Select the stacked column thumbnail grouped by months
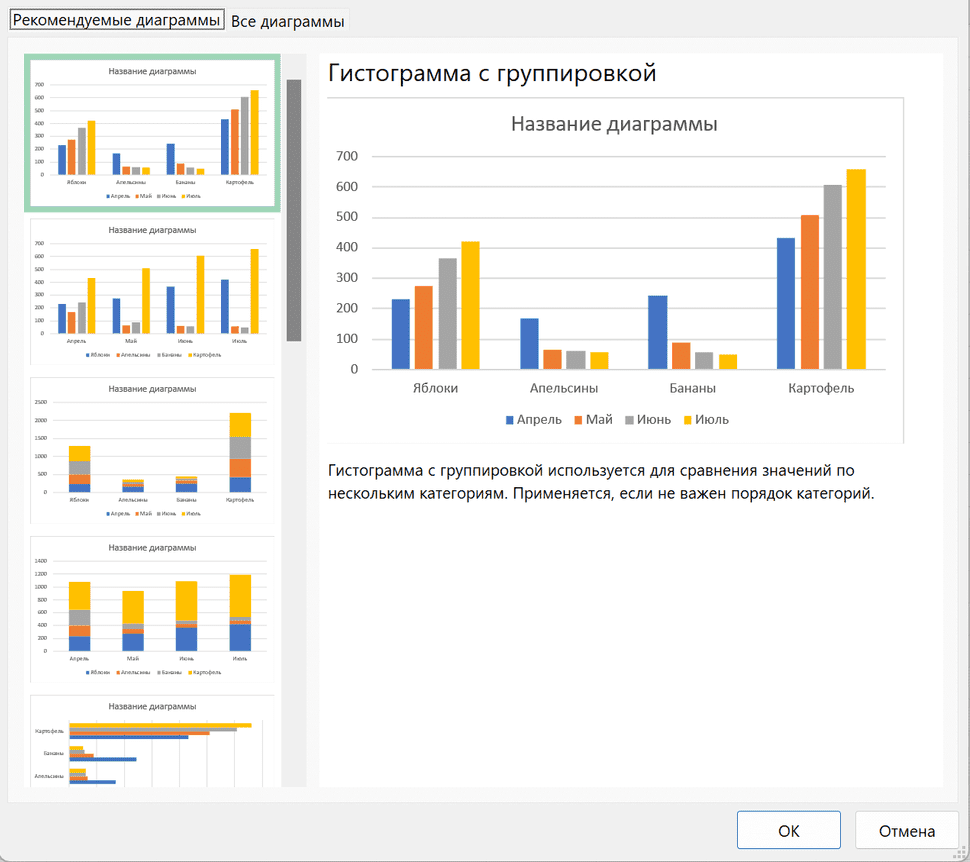 click(152, 610)
